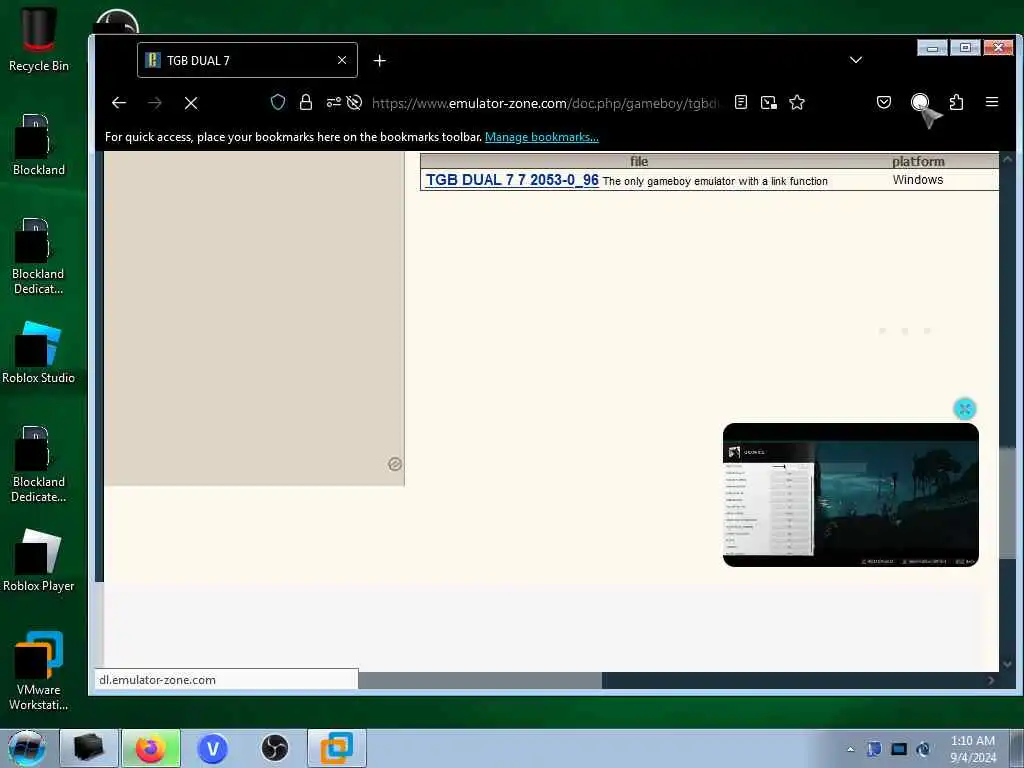Expand the list all tabs chevron

point(856,60)
